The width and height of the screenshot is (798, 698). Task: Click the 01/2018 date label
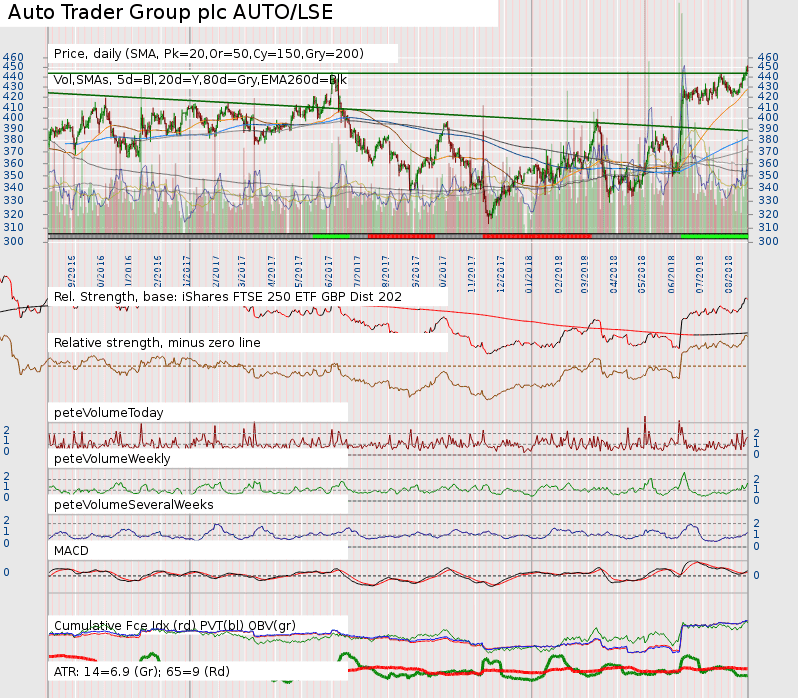(x=529, y=274)
